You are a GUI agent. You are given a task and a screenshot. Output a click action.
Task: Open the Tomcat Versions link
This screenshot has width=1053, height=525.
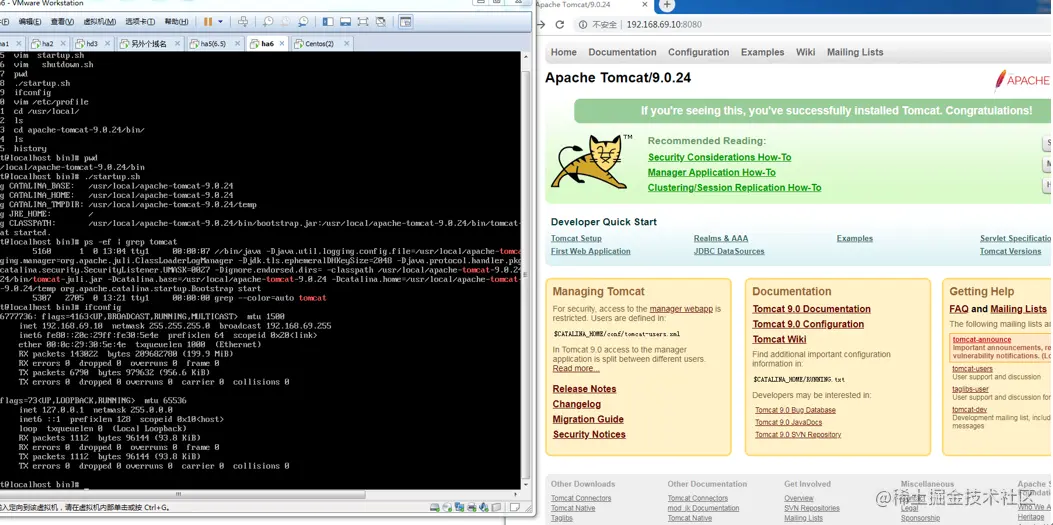[x=1010, y=251]
